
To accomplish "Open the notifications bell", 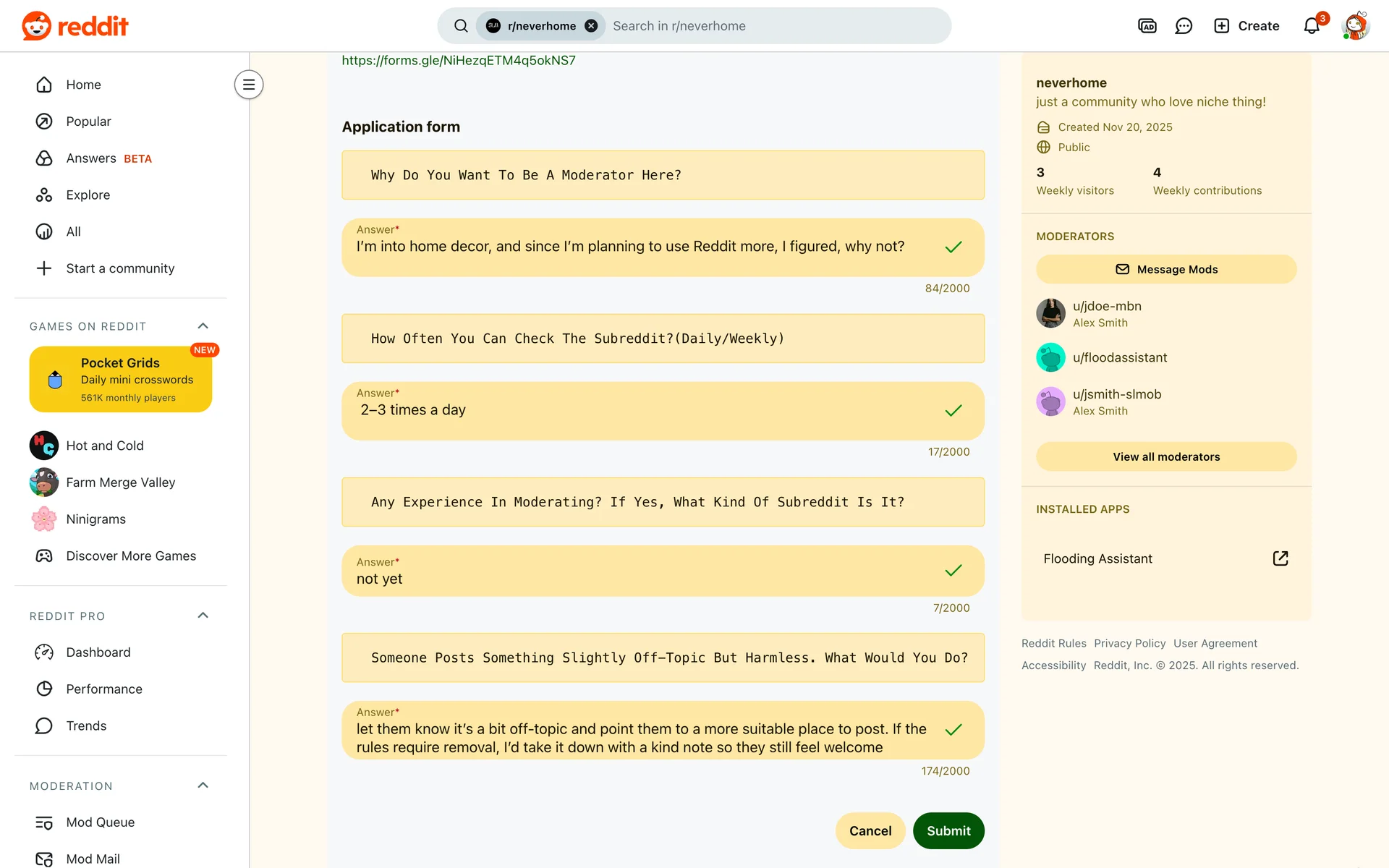I will coord(1312,26).
